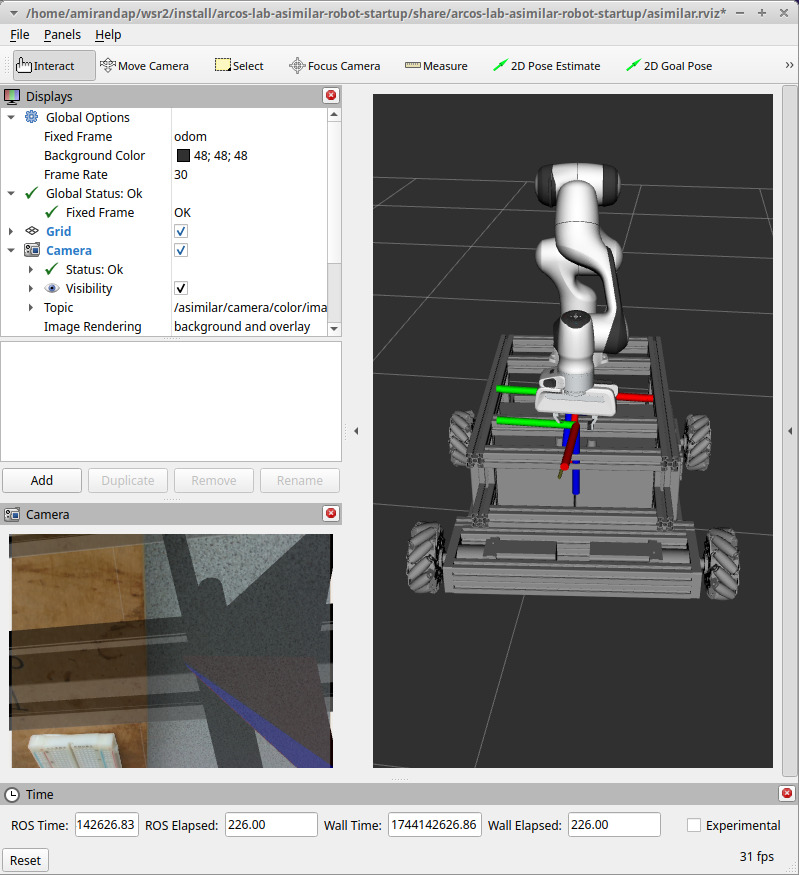This screenshot has width=799, height=875.
Task: Collapse the Global Options section
Action: 11,117
